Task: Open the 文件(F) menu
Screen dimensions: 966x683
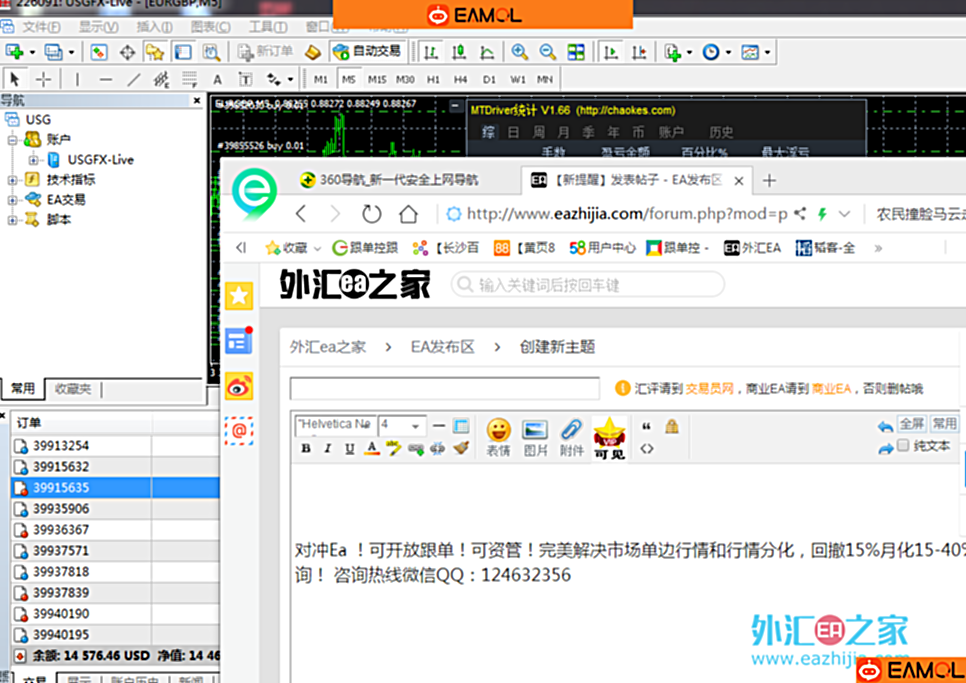Action: [41, 27]
